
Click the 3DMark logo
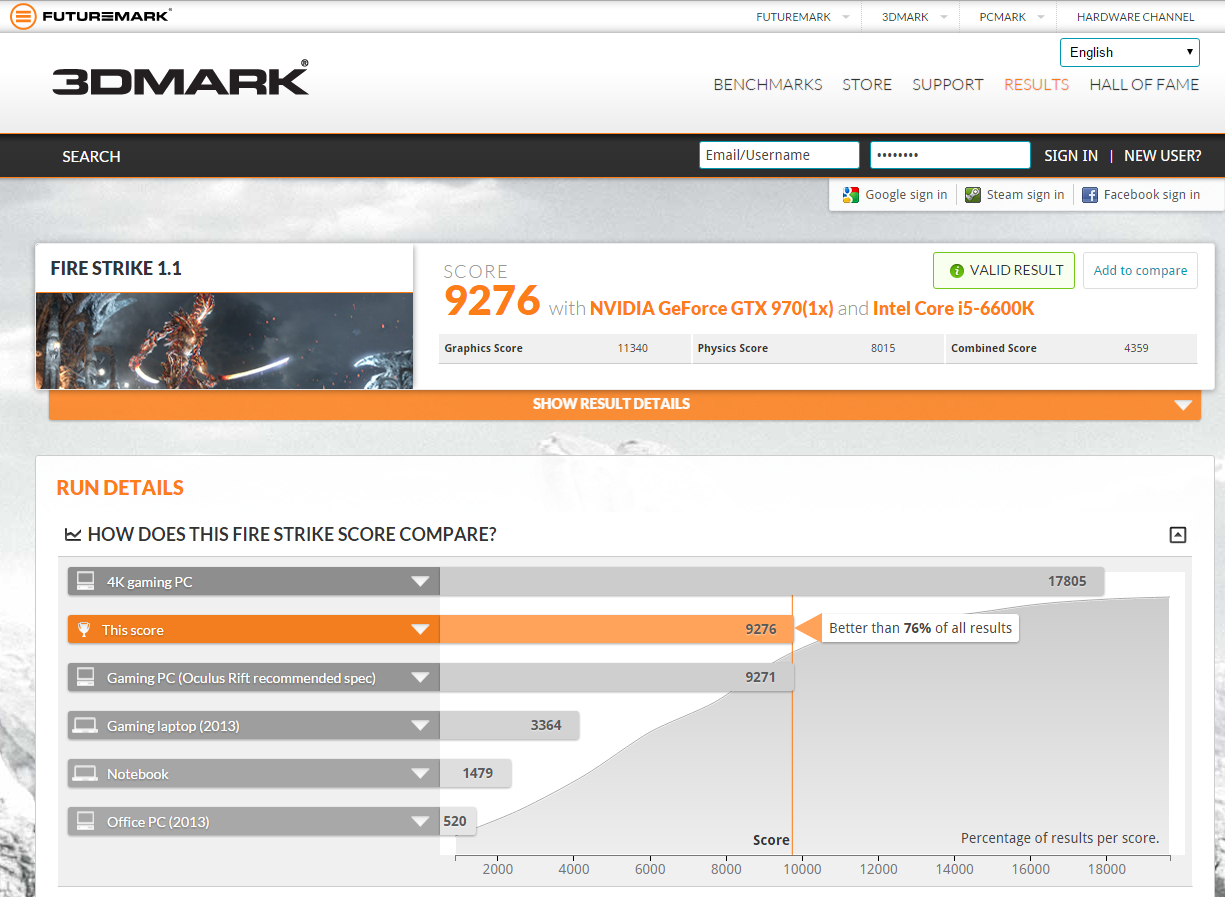click(181, 78)
